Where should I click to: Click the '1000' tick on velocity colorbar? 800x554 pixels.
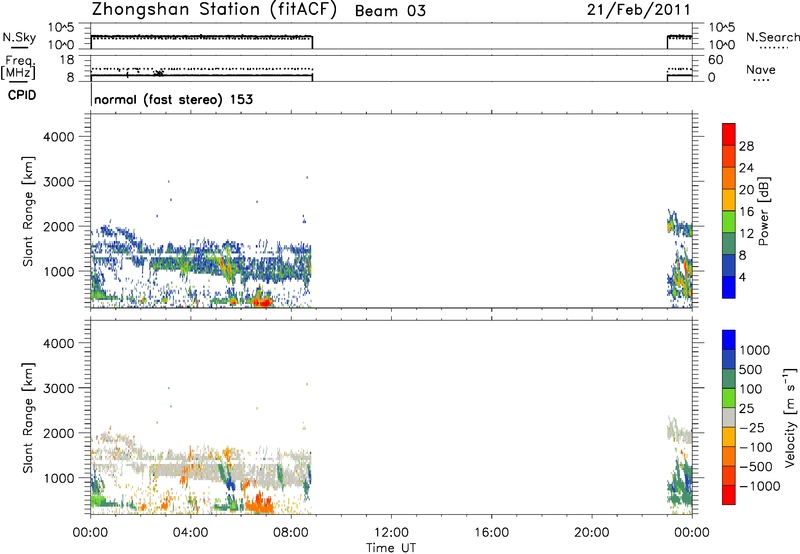755,350
